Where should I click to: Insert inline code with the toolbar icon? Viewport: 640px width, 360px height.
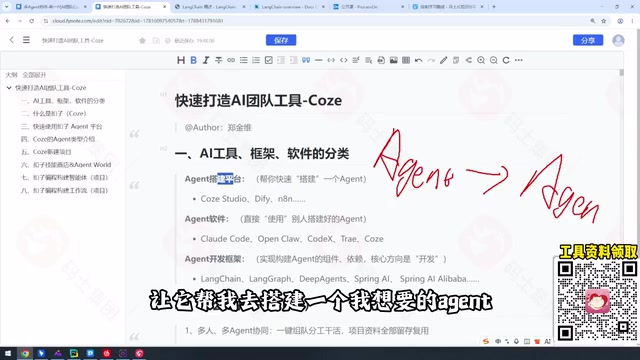(x=331, y=60)
